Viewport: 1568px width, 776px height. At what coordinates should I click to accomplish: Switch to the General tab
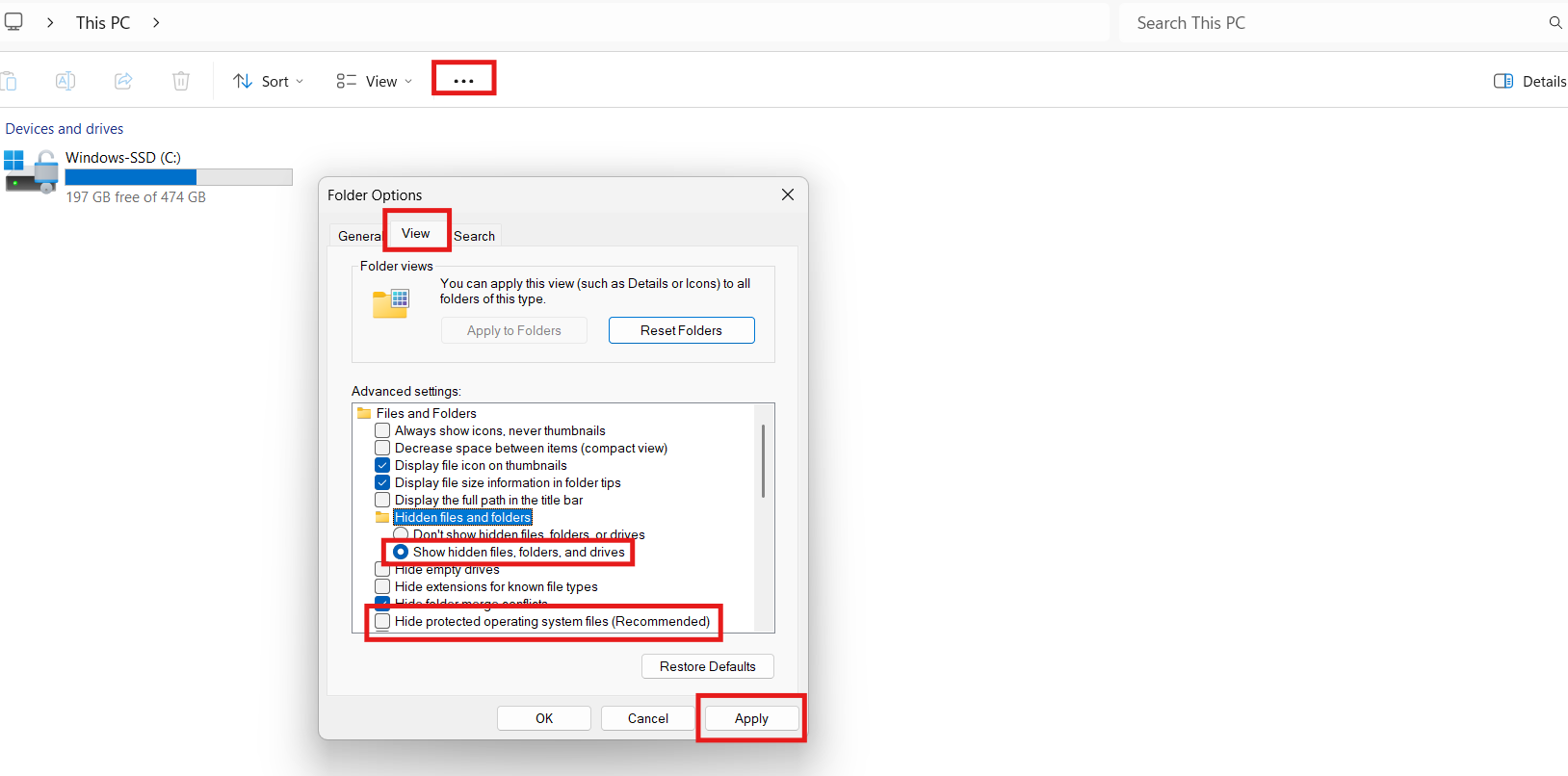(358, 236)
